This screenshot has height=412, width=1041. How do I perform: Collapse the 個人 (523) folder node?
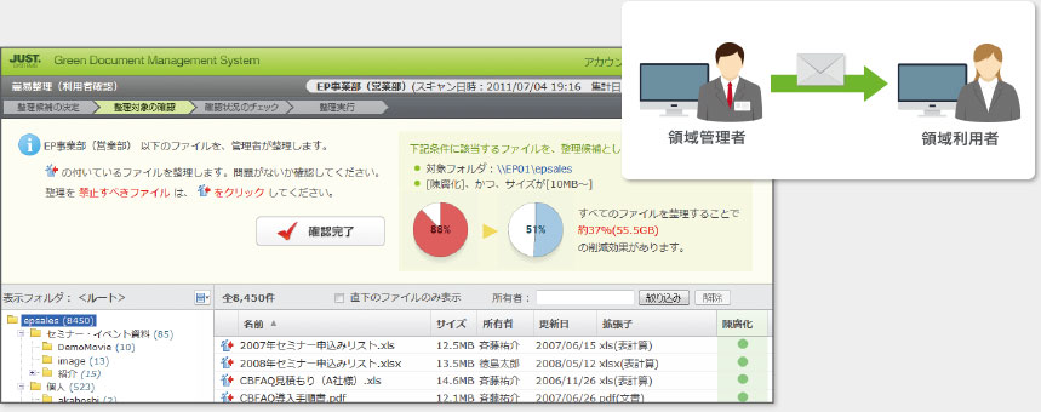[21, 386]
